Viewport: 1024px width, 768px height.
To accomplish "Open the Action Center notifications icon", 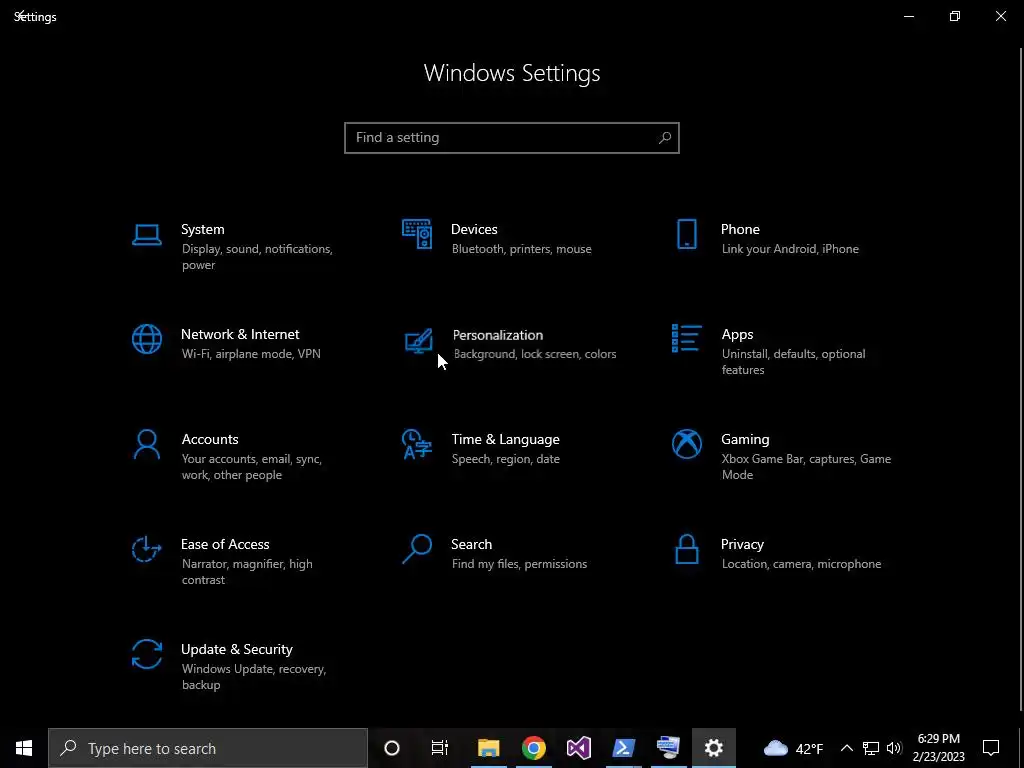I will click(991, 748).
